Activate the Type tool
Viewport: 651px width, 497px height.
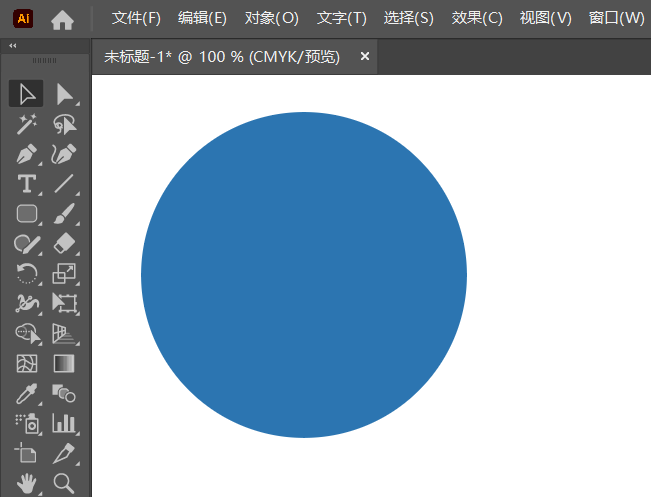26,184
